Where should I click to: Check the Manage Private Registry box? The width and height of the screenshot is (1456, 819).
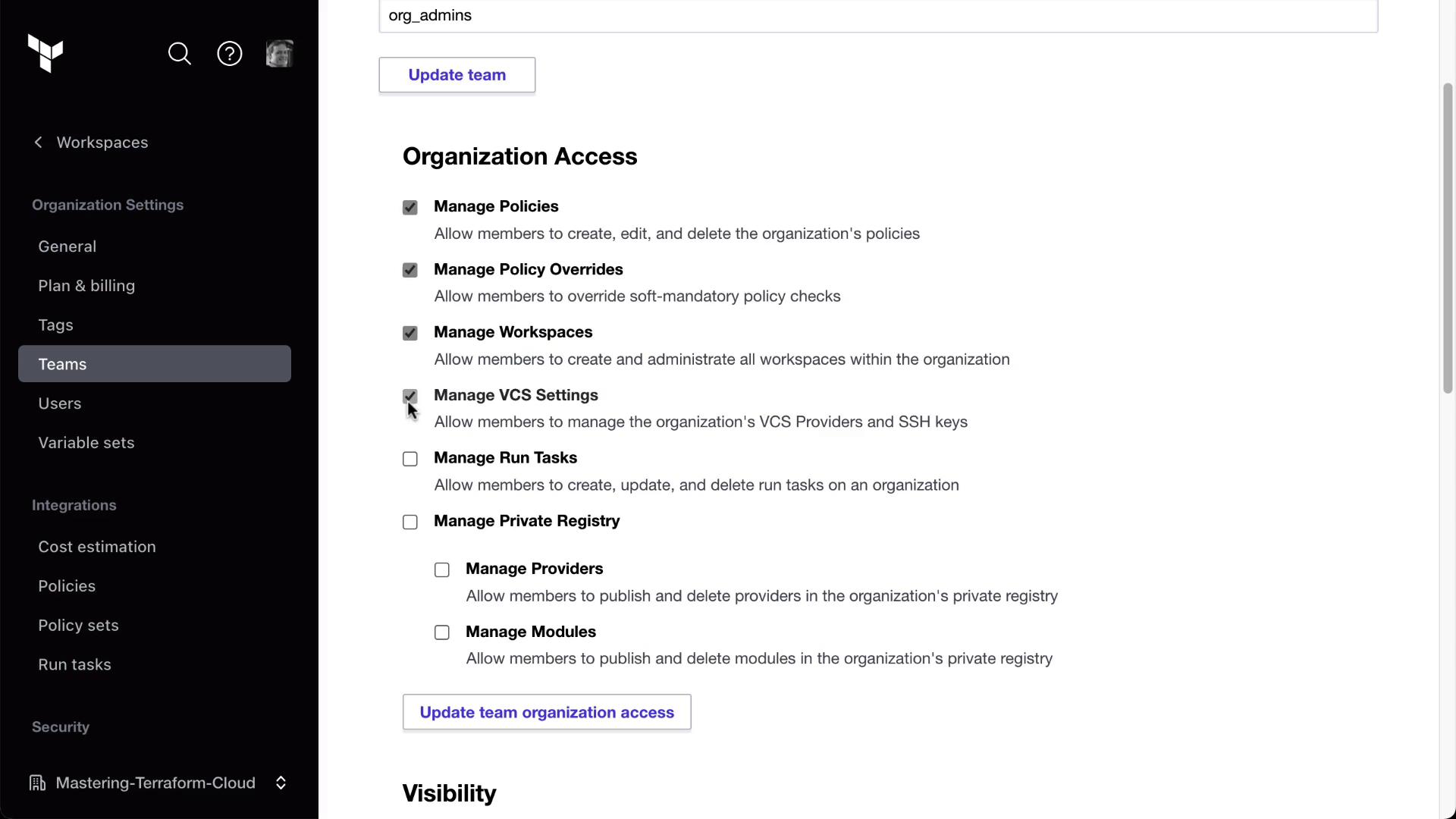click(x=410, y=522)
